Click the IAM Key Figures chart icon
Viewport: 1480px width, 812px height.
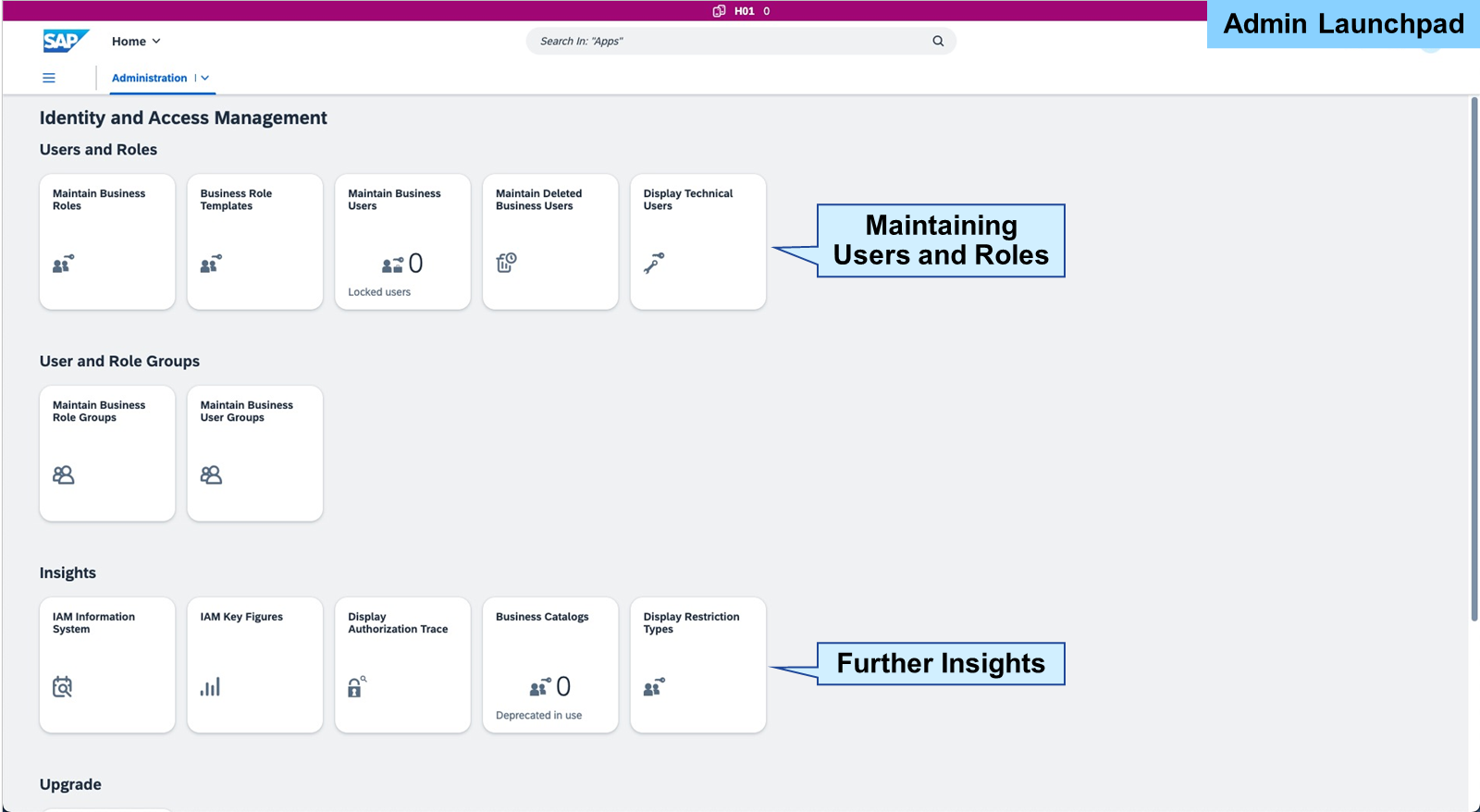click(x=210, y=686)
